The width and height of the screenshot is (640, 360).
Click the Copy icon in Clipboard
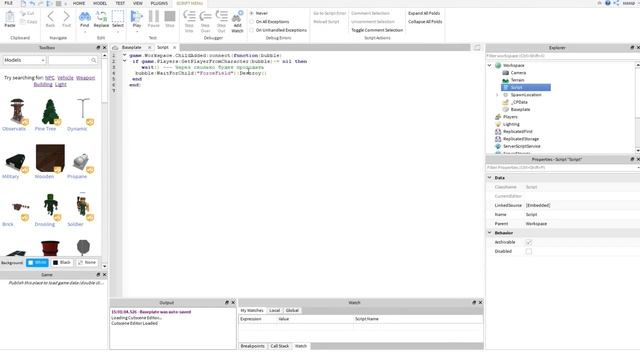pyautogui.click(x=23, y=22)
